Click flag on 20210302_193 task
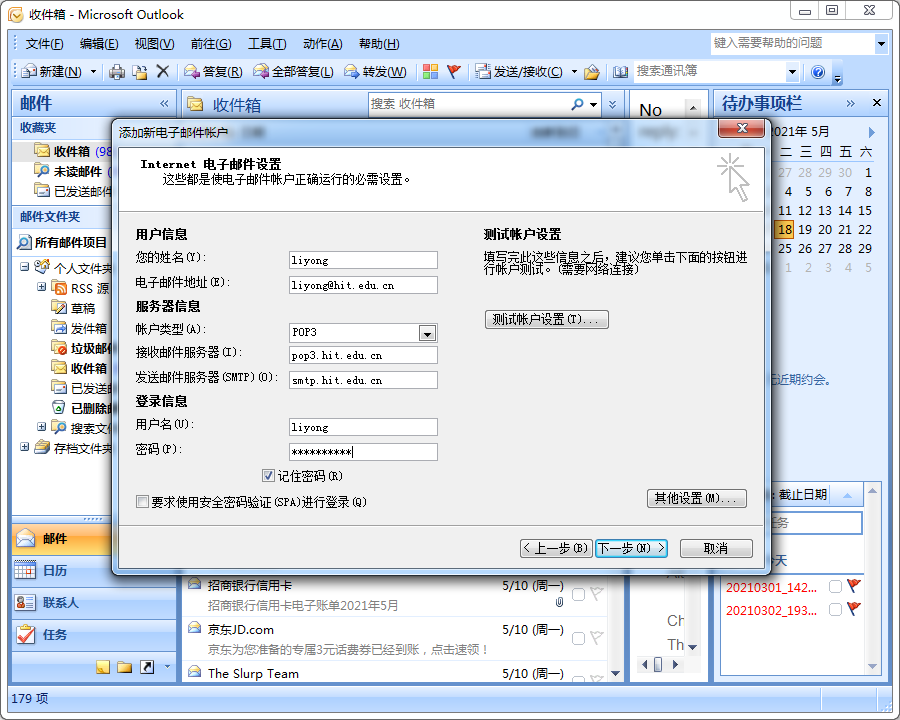This screenshot has height=720, width=900. tap(854, 609)
